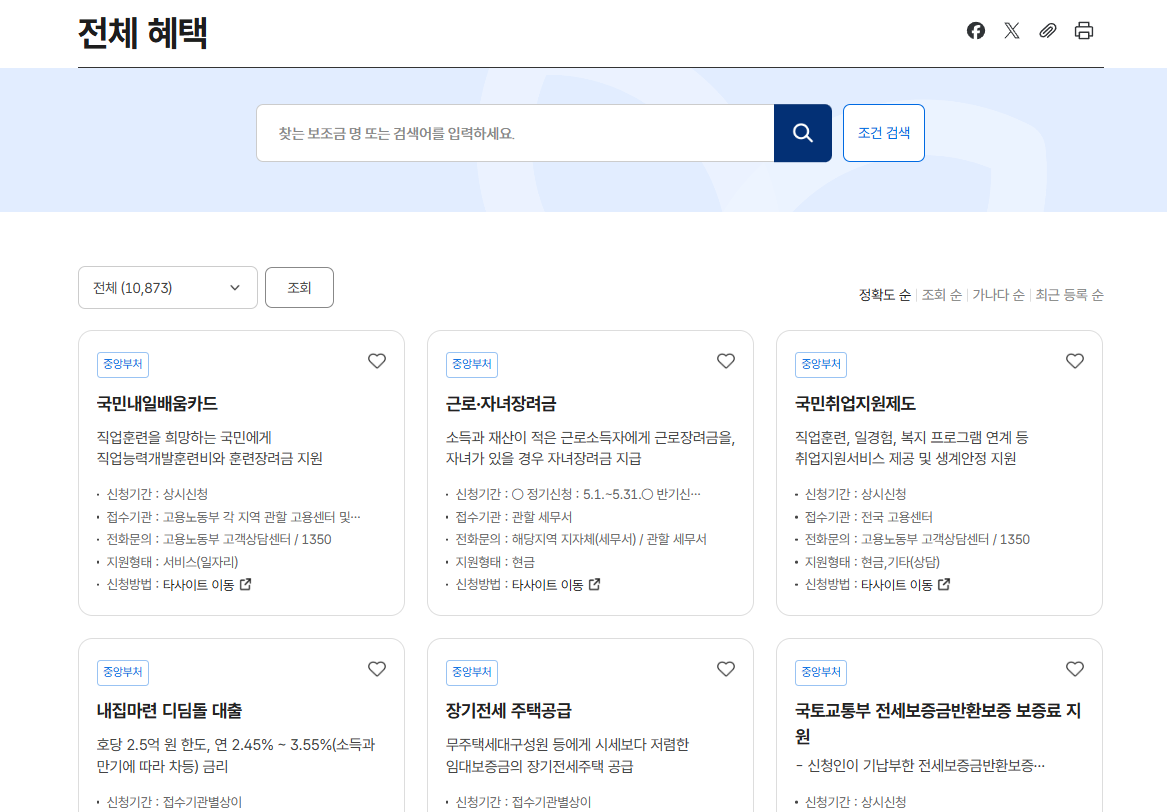Viewport: 1167px width, 812px height.
Task: Open the 타사이트 이동 link in 국민내일배움카드
Action: (207, 585)
